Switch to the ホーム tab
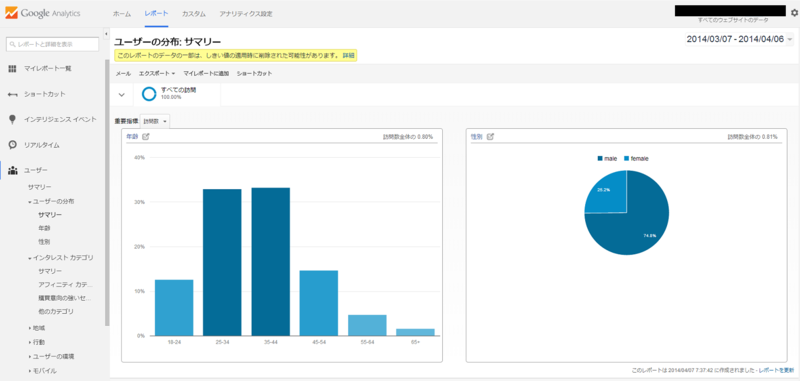This screenshot has height=381, width=800. 122,14
